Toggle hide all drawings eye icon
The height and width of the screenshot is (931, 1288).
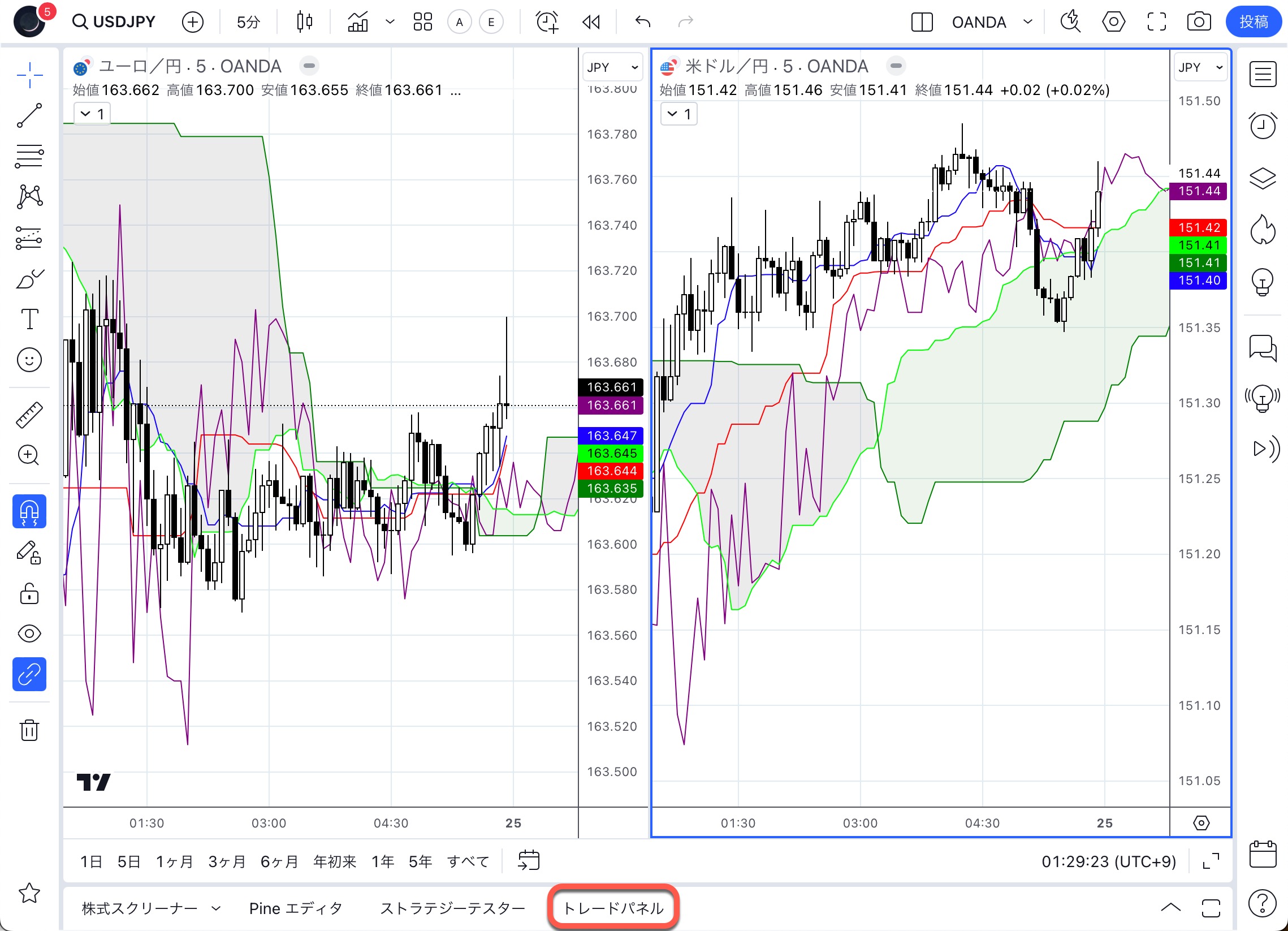(29, 633)
